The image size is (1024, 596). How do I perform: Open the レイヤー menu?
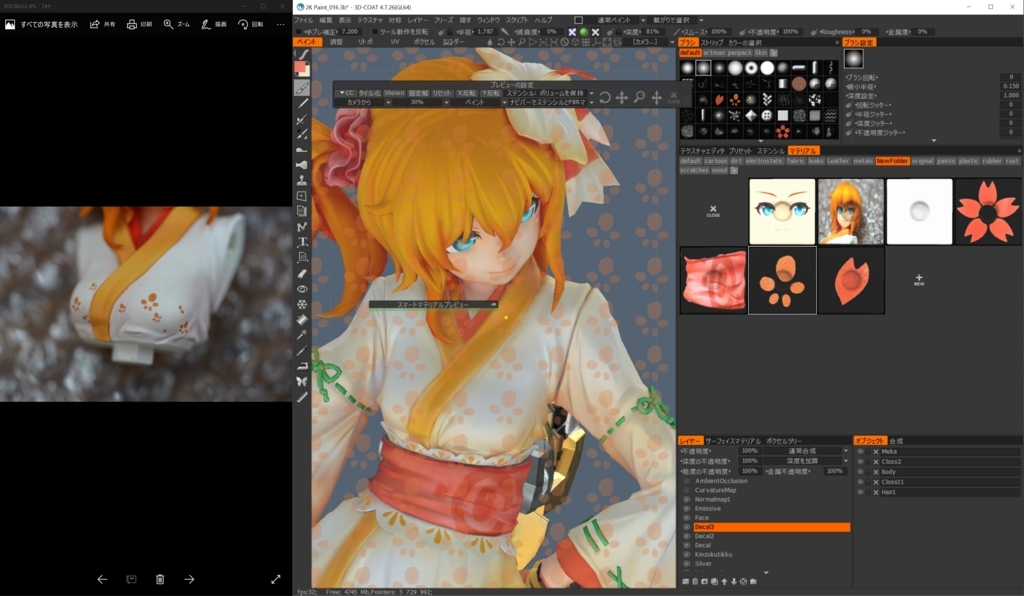[418, 20]
